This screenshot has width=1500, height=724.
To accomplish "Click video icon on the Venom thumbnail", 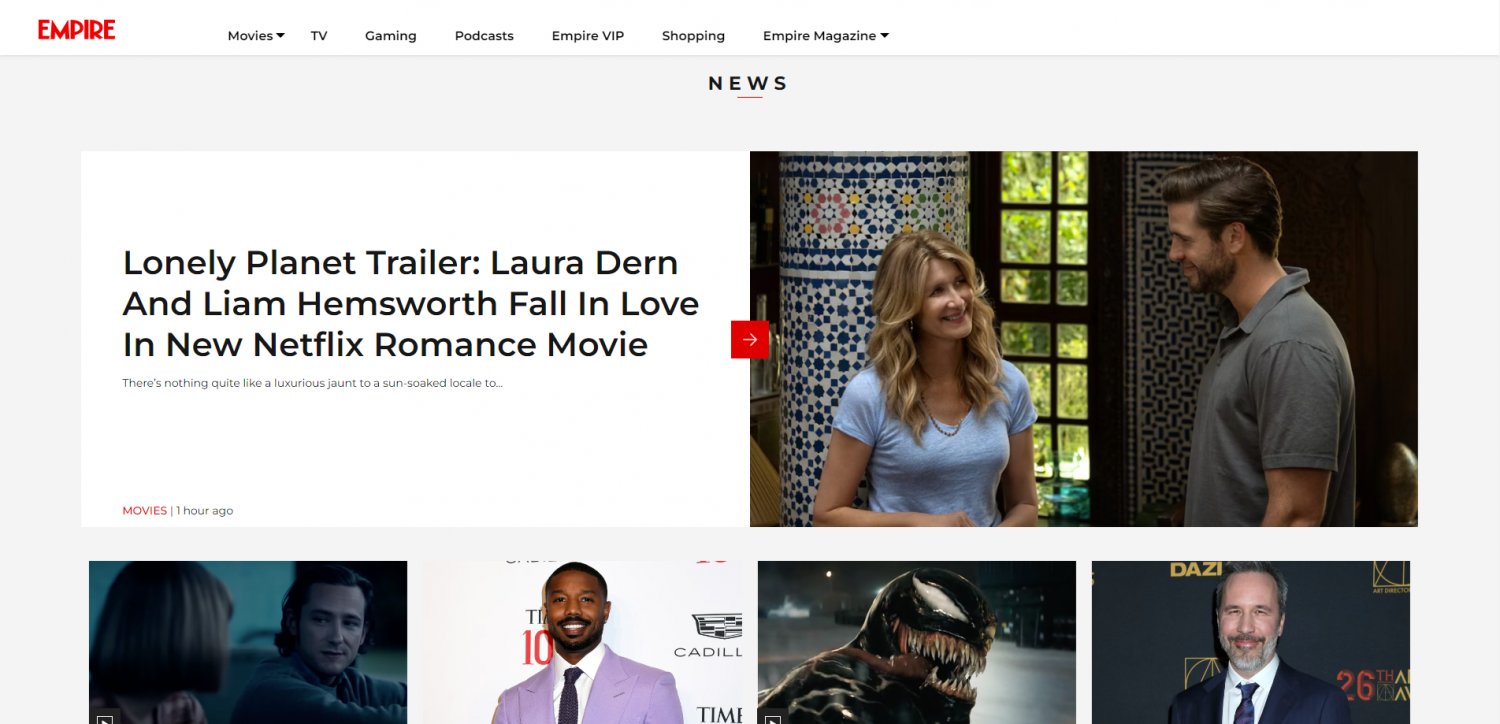I will pyautogui.click(x=773, y=716).
